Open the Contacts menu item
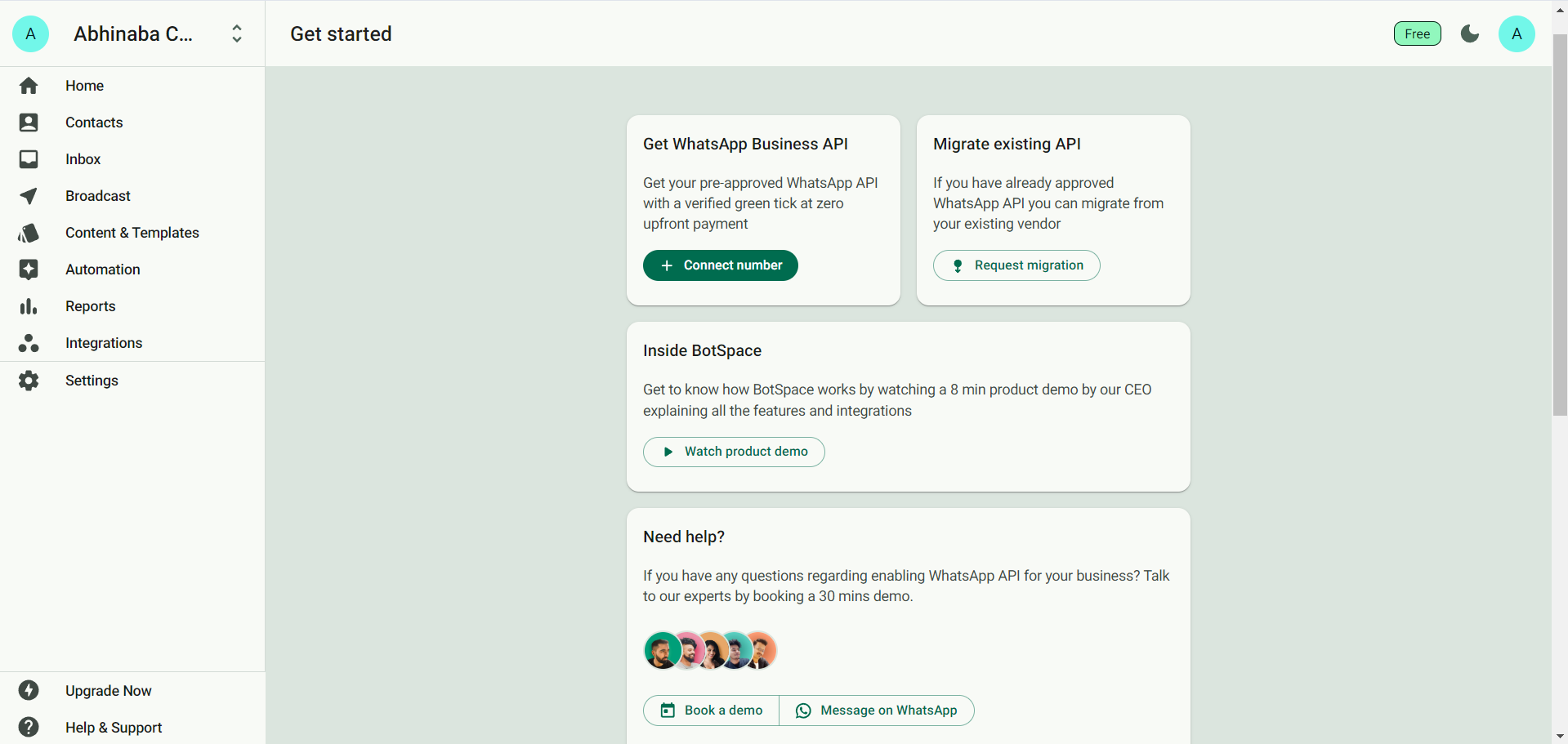The height and width of the screenshot is (744, 1568). pyautogui.click(x=132, y=123)
